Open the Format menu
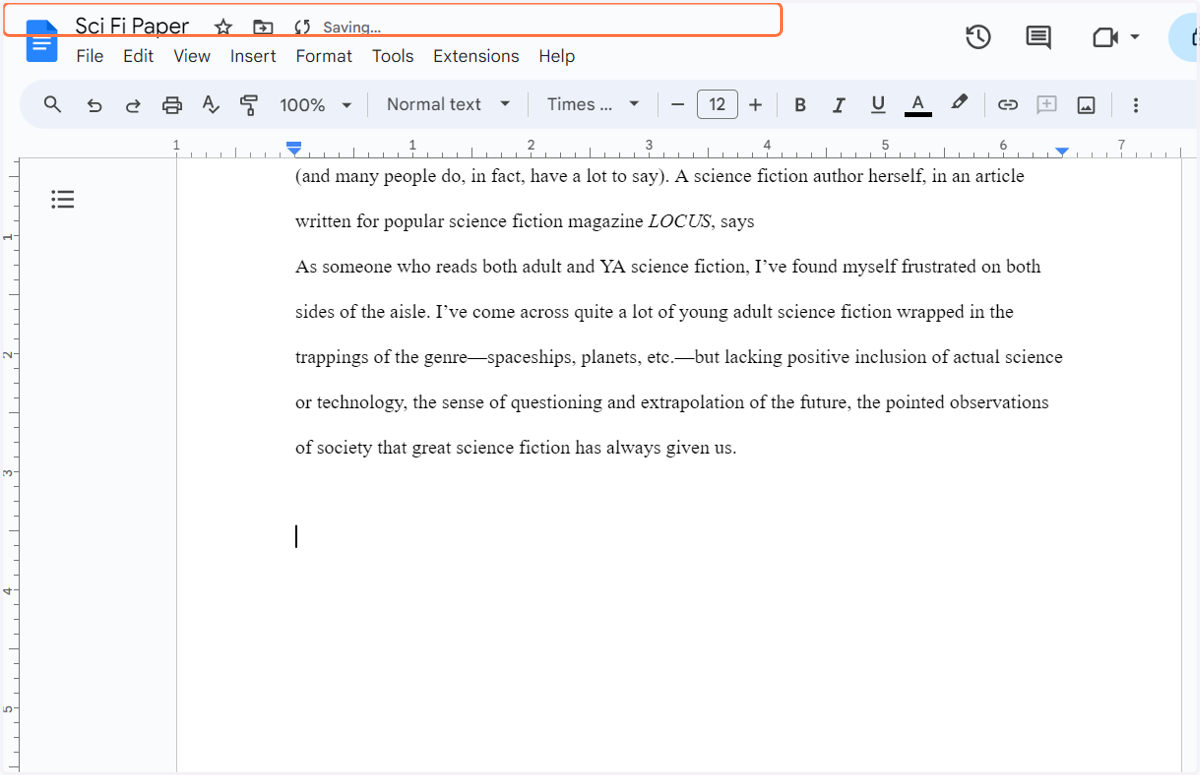1200x775 pixels. tap(324, 56)
